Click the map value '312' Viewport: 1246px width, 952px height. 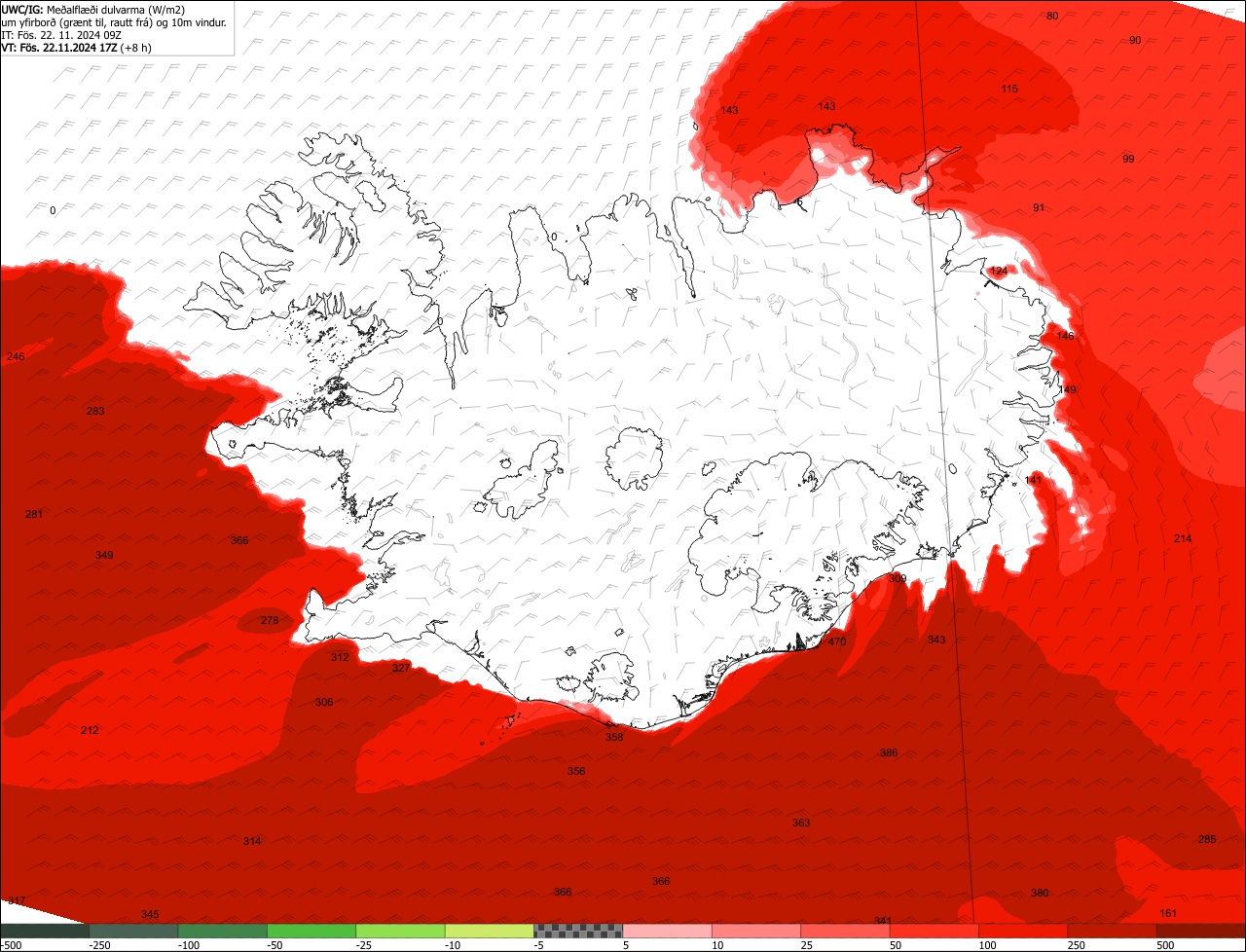[x=340, y=657]
